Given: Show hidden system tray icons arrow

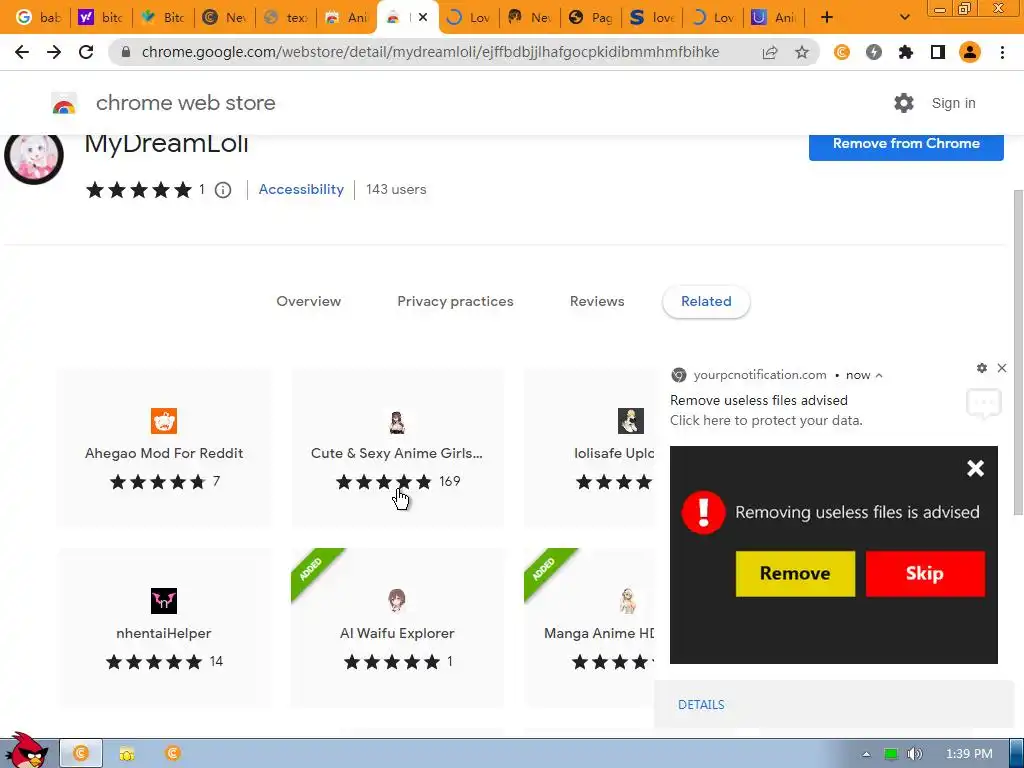Looking at the screenshot, I should (867, 754).
